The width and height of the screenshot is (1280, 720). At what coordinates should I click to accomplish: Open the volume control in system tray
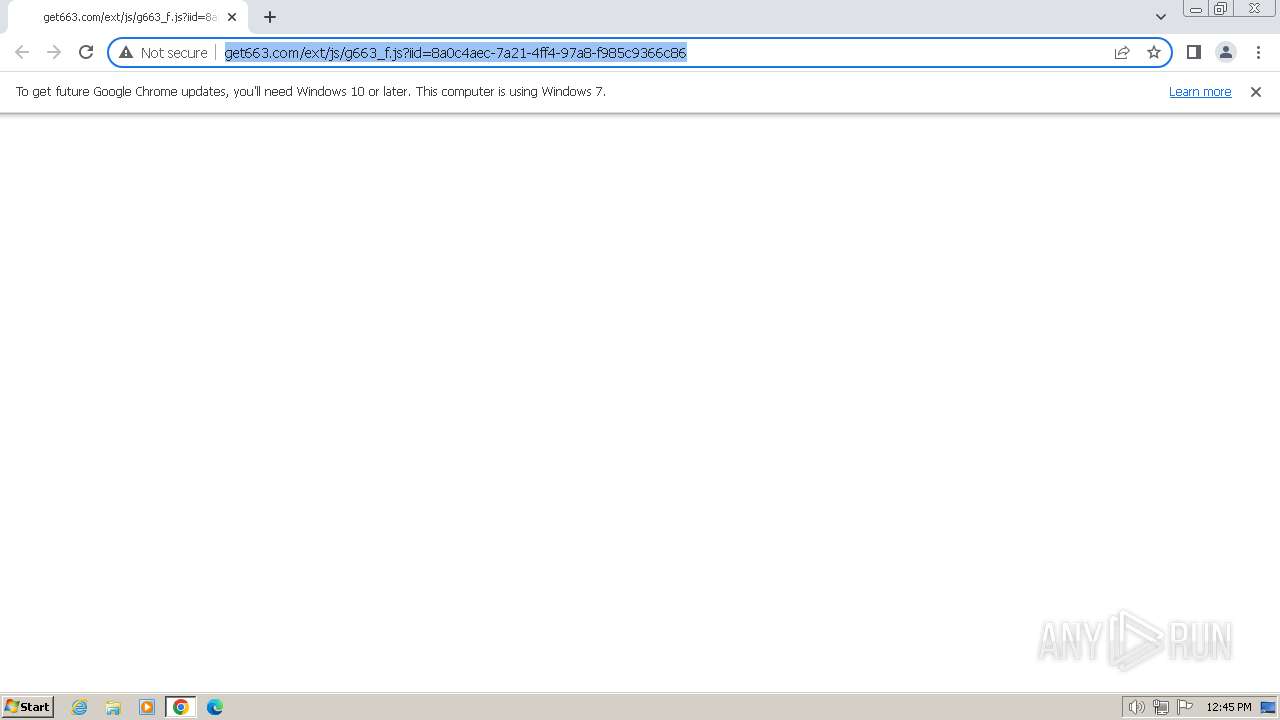point(1136,707)
